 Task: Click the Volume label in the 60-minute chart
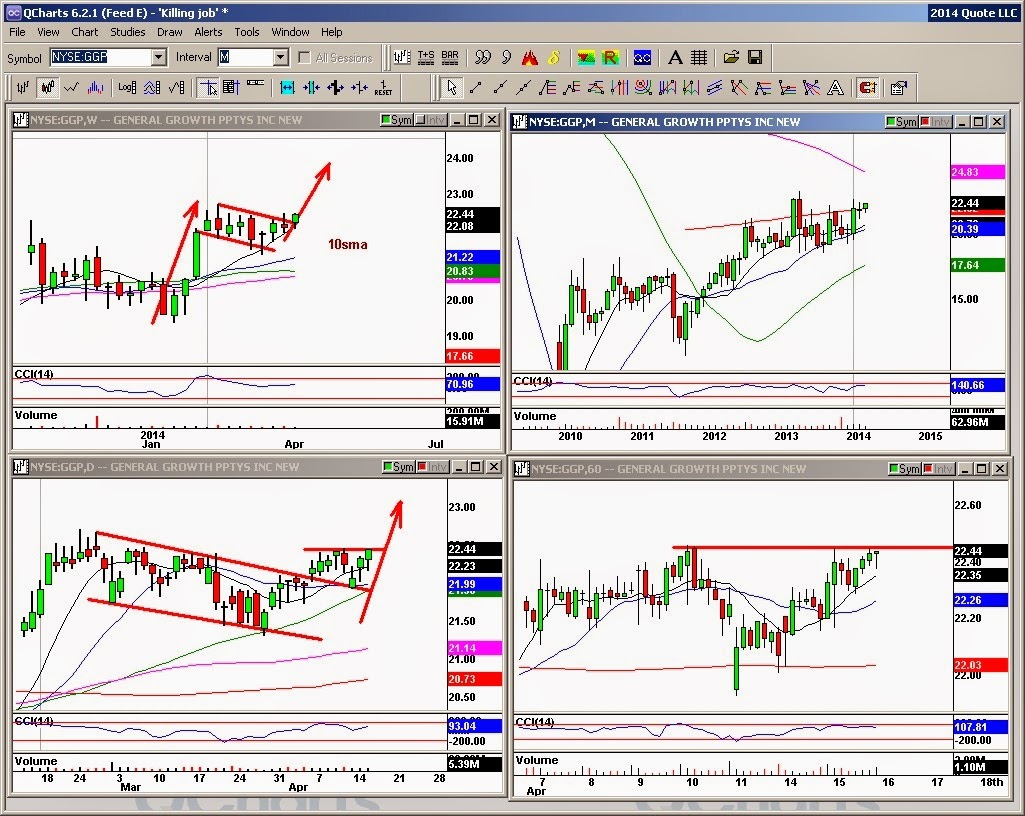[537, 760]
